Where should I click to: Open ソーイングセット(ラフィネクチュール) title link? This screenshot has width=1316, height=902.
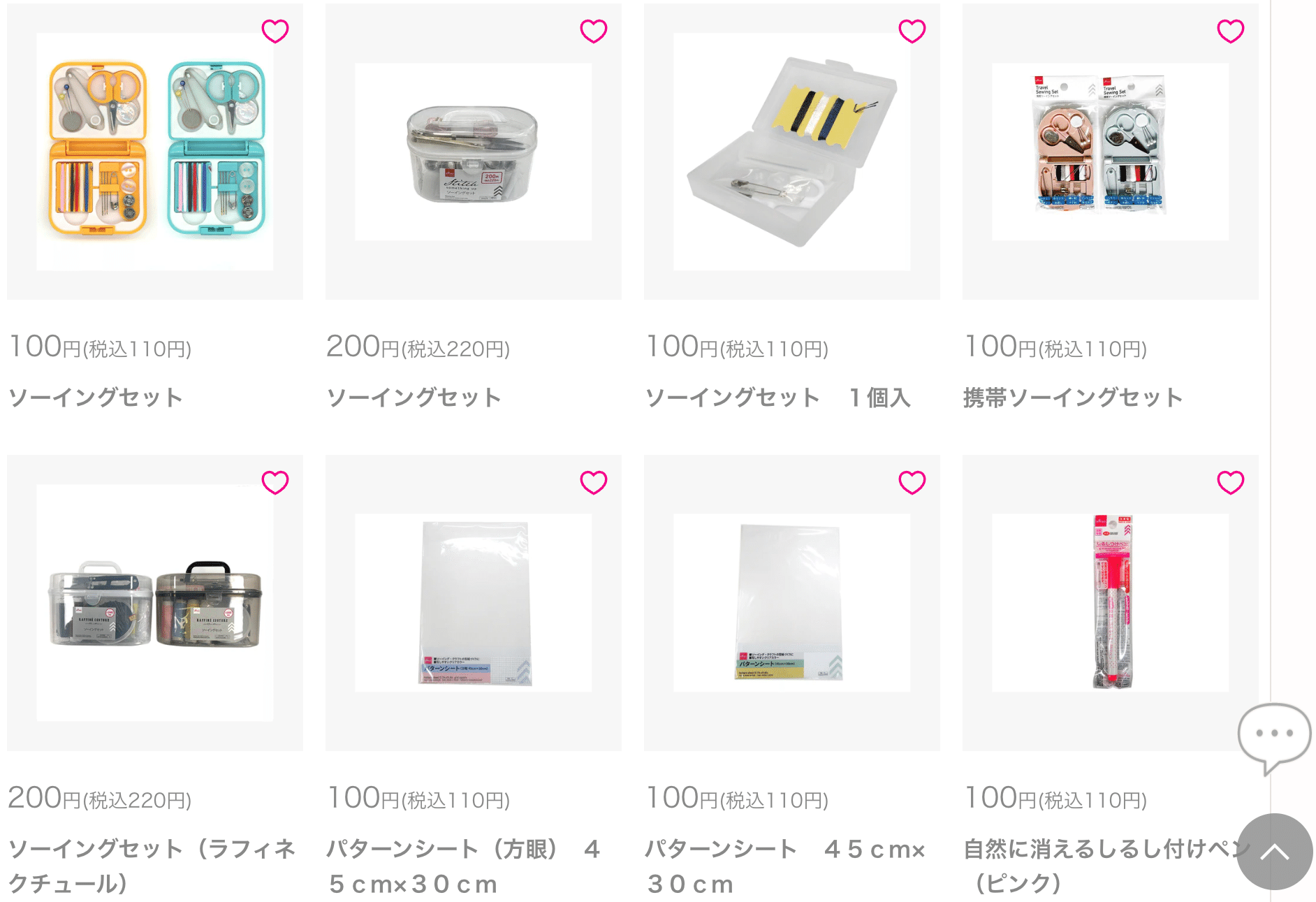pos(152,866)
